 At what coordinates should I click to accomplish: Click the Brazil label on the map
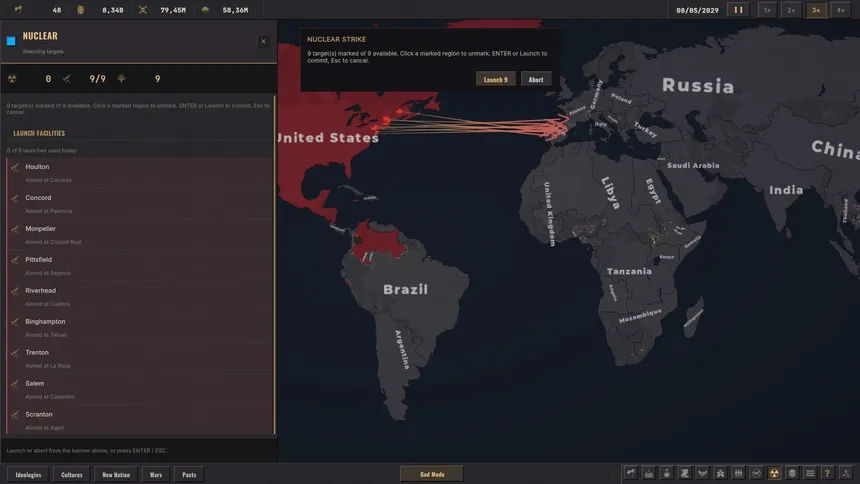(405, 289)
